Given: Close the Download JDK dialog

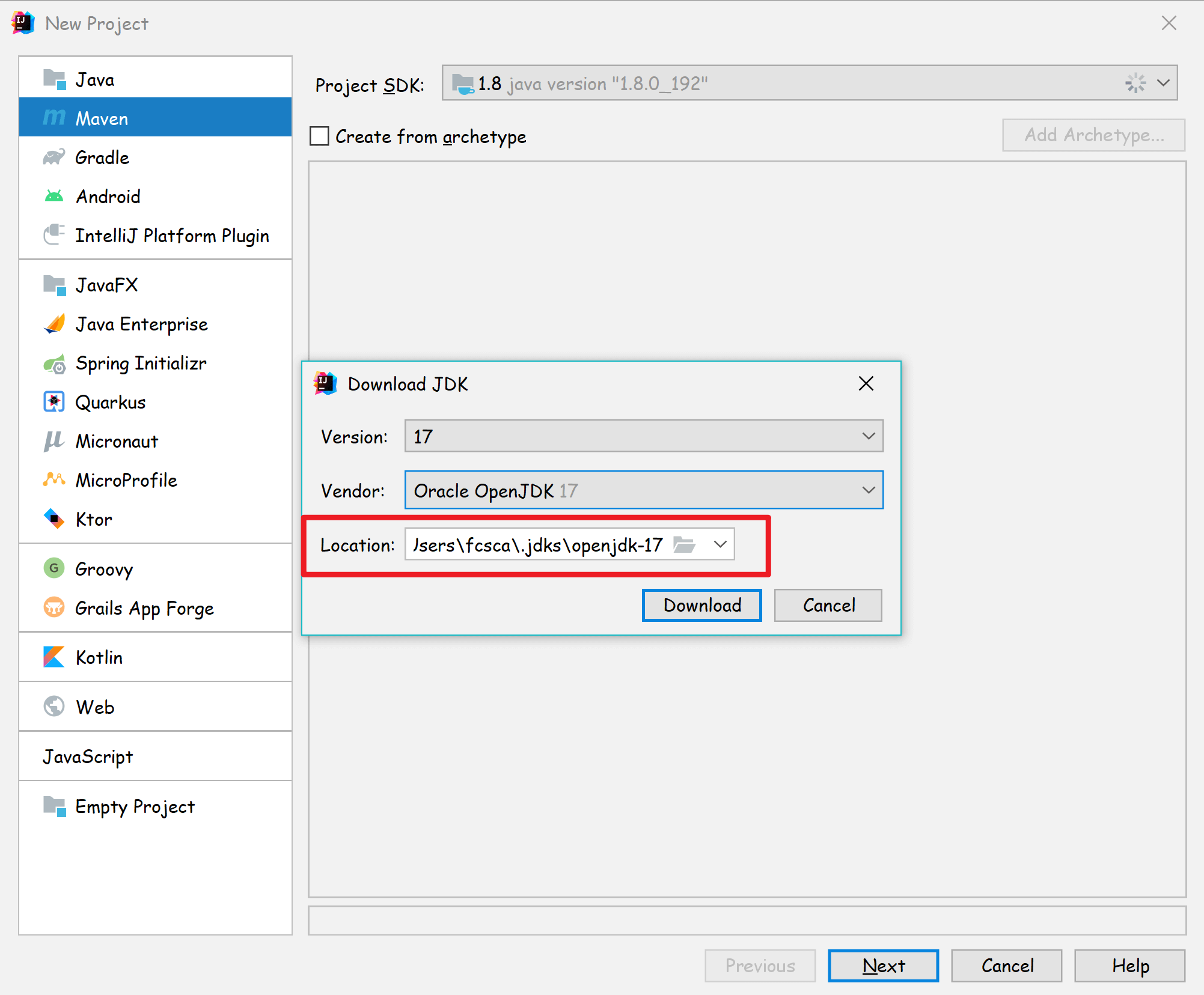Looking at the screenshot, I should point(866,383).
